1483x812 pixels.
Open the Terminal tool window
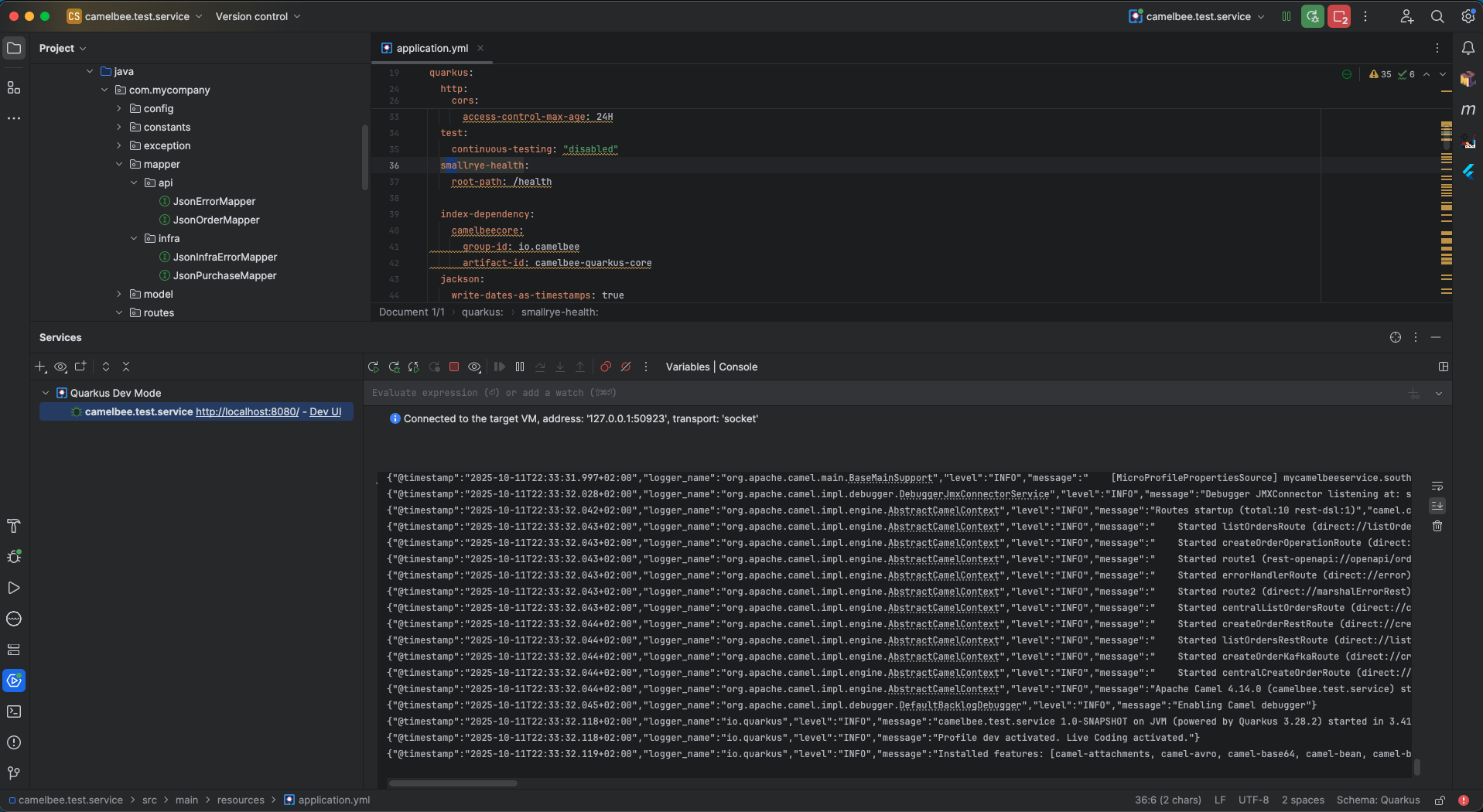click(14, 711)
